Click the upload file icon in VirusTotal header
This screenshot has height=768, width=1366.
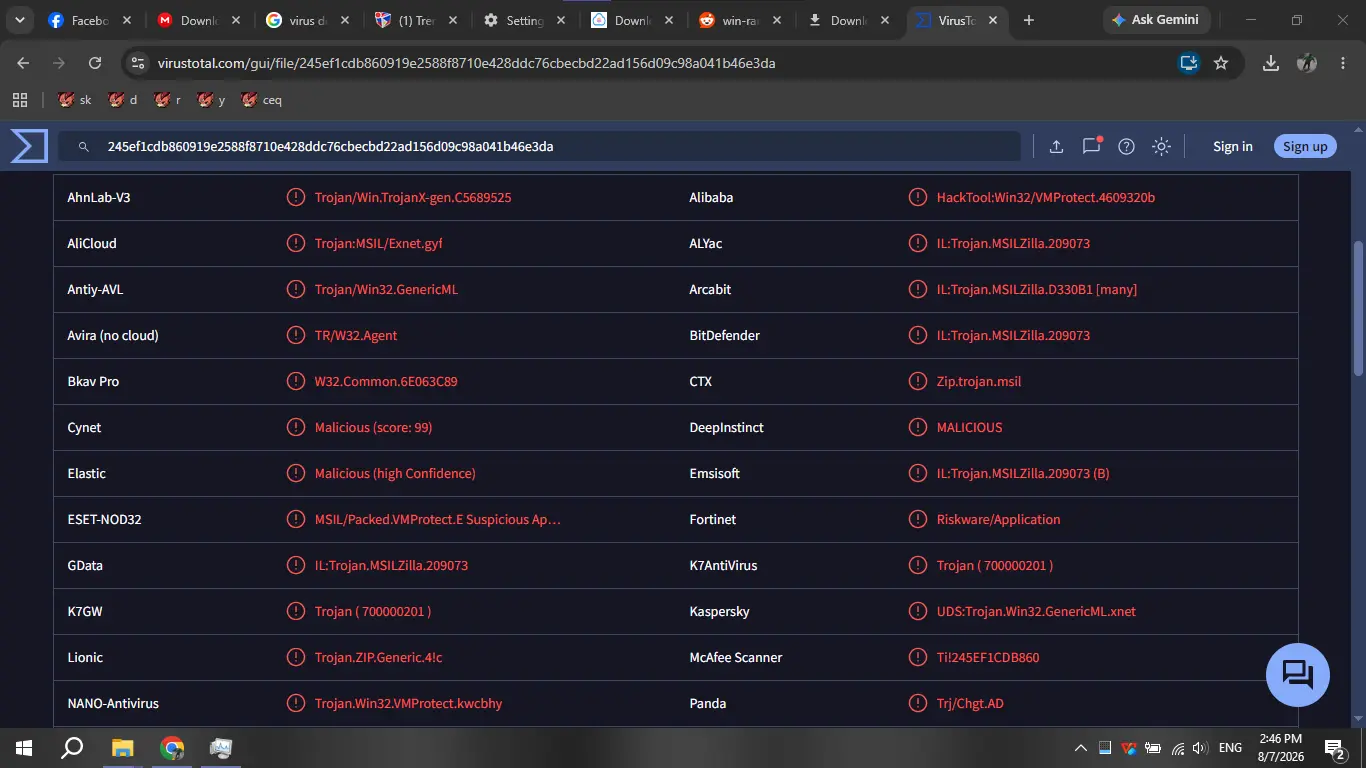[1056, 146]
